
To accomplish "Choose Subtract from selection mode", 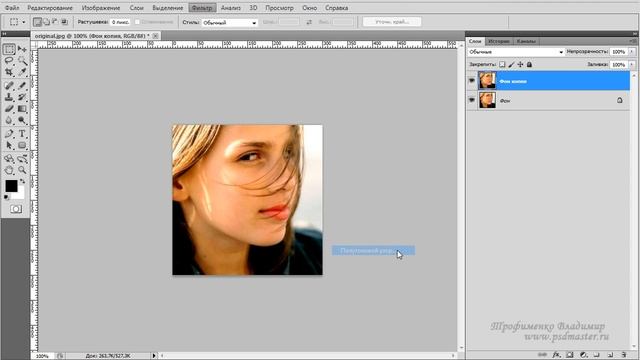I will [x=55, y=22].
